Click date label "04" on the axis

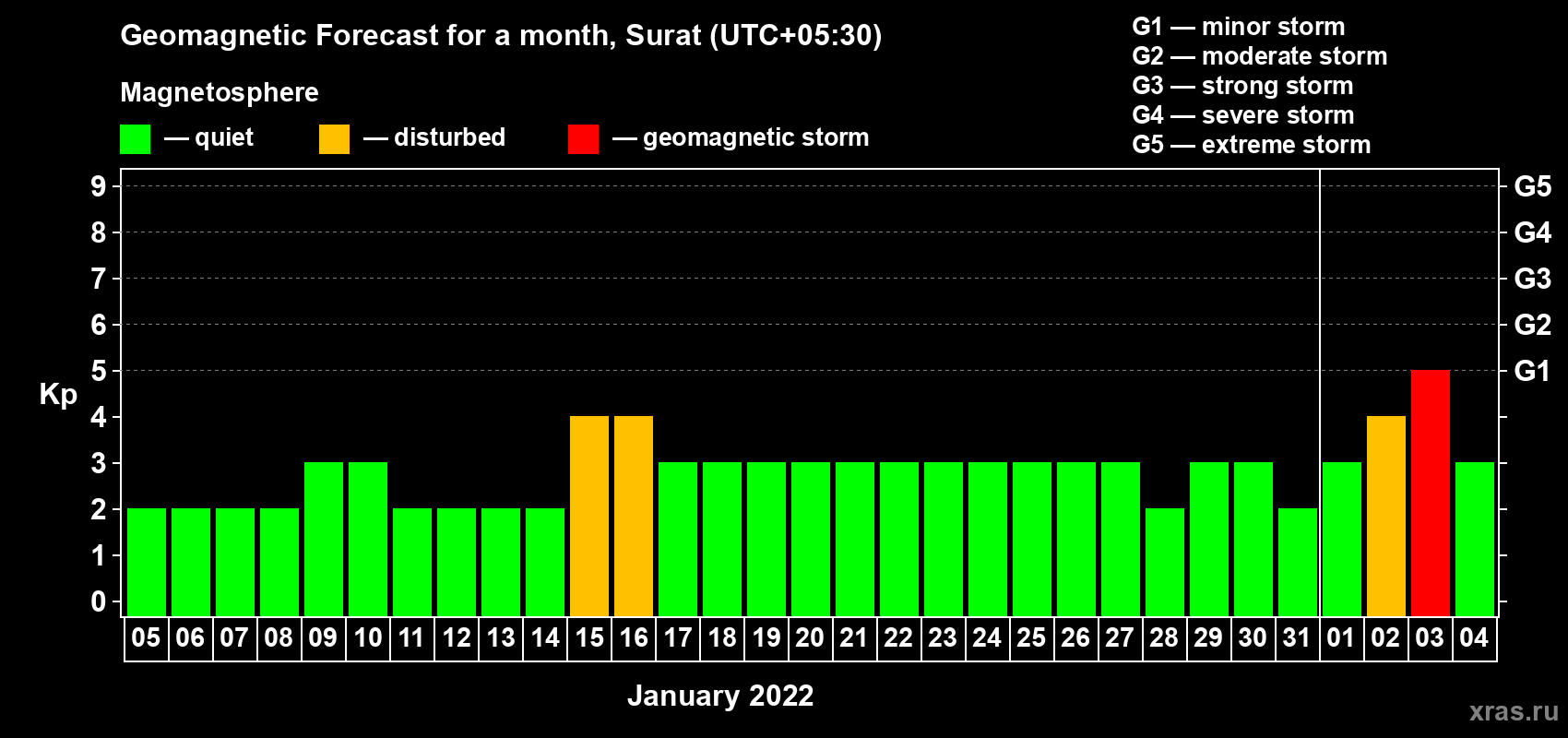(1474, 638)
